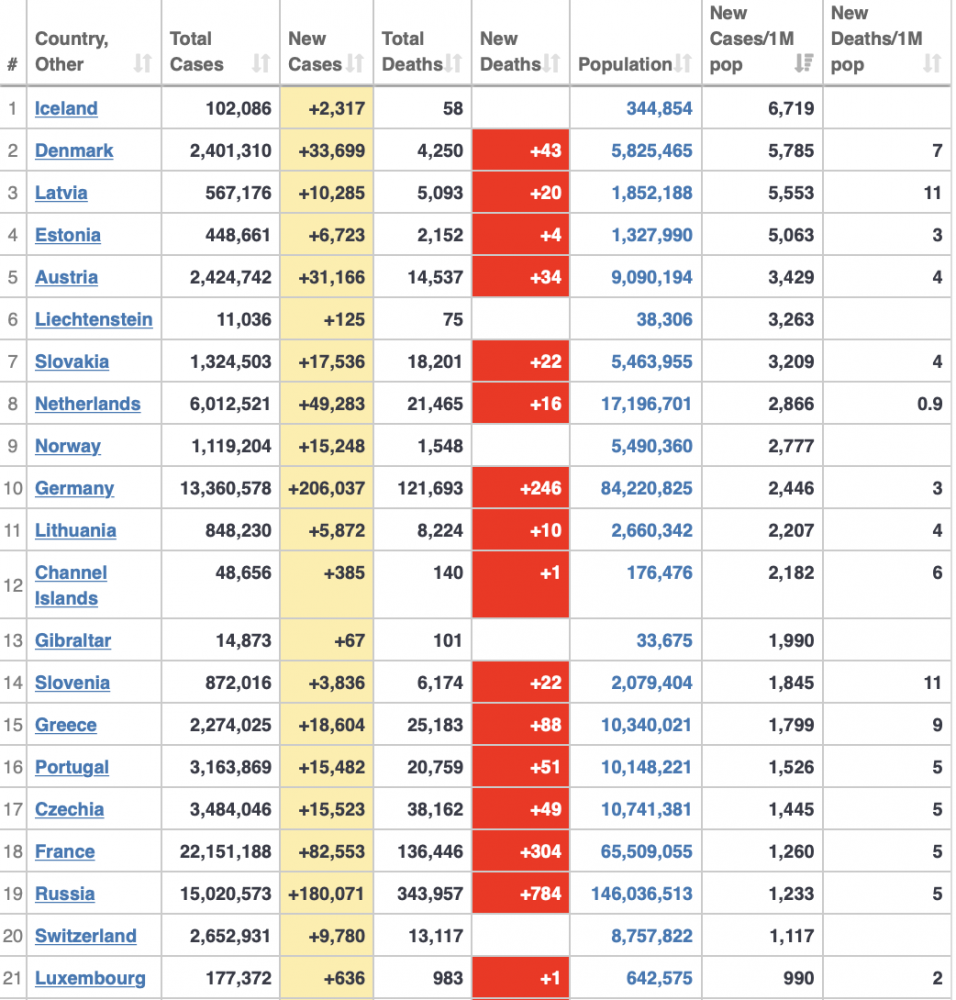
Task: Open Denmark population 5,825,465 link
Action: (x=652, y=151)
